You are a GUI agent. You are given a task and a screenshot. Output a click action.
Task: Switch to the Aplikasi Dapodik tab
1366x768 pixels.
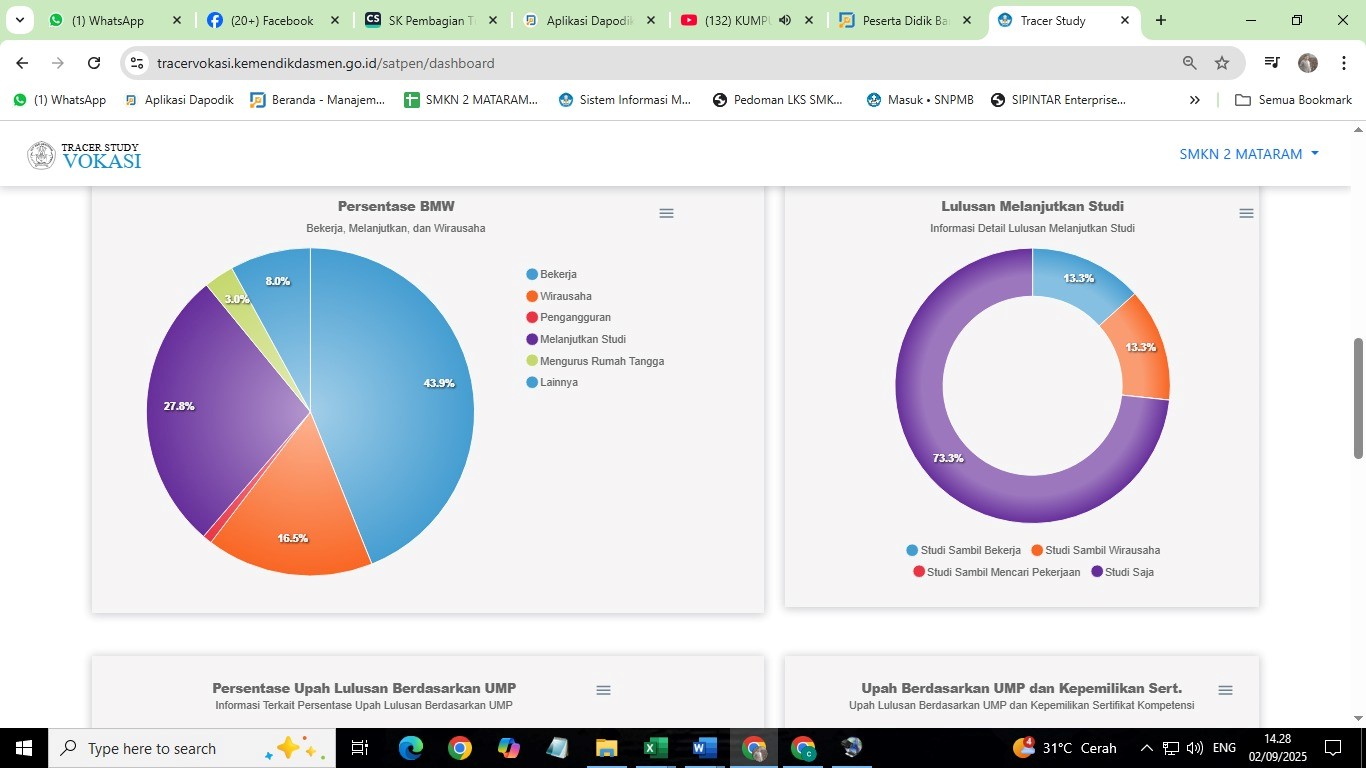(x=588, y=20)
